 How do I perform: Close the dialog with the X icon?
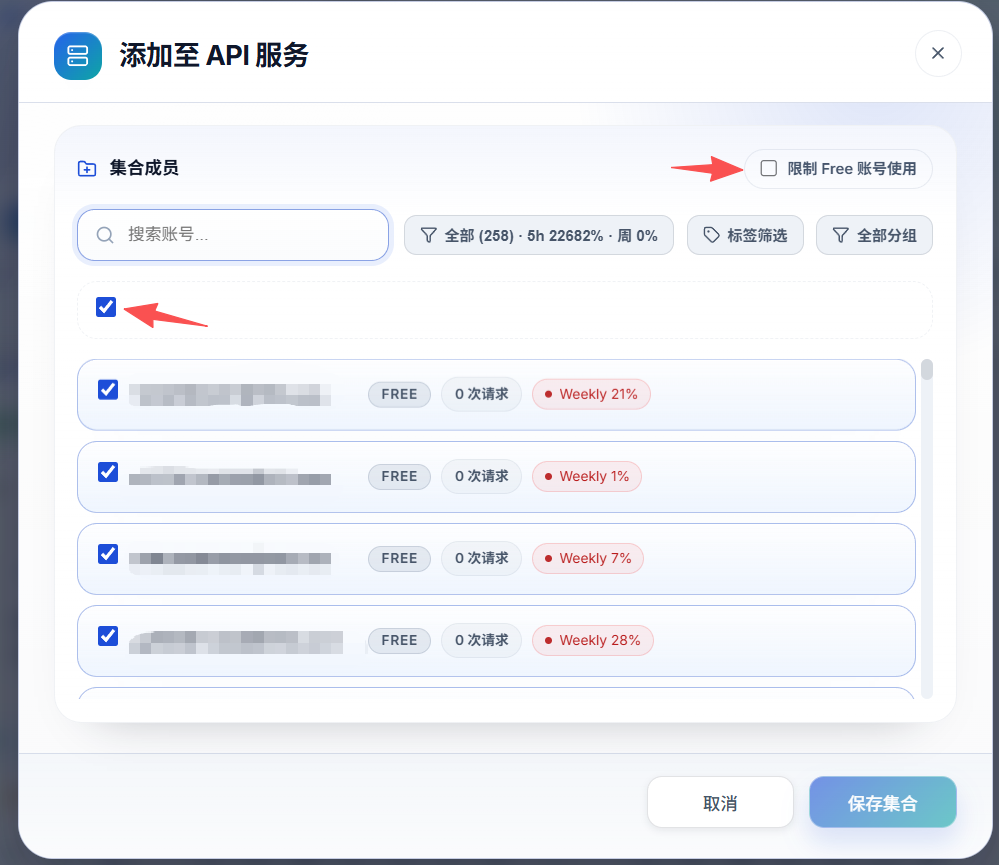pos(938,54)
